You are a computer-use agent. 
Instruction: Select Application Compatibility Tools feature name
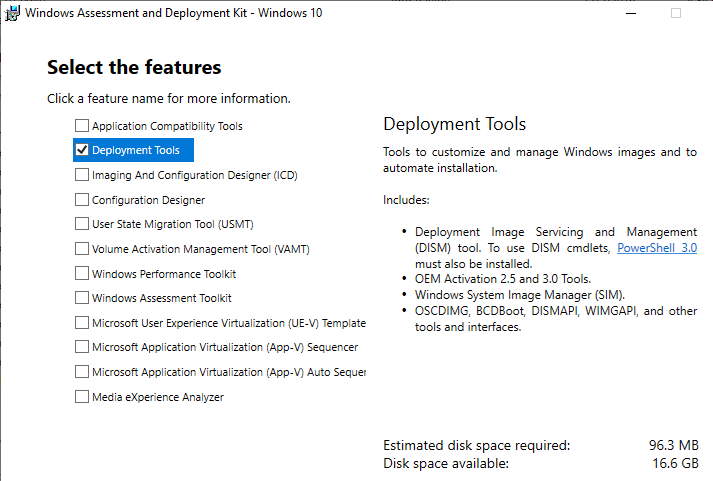167,126
